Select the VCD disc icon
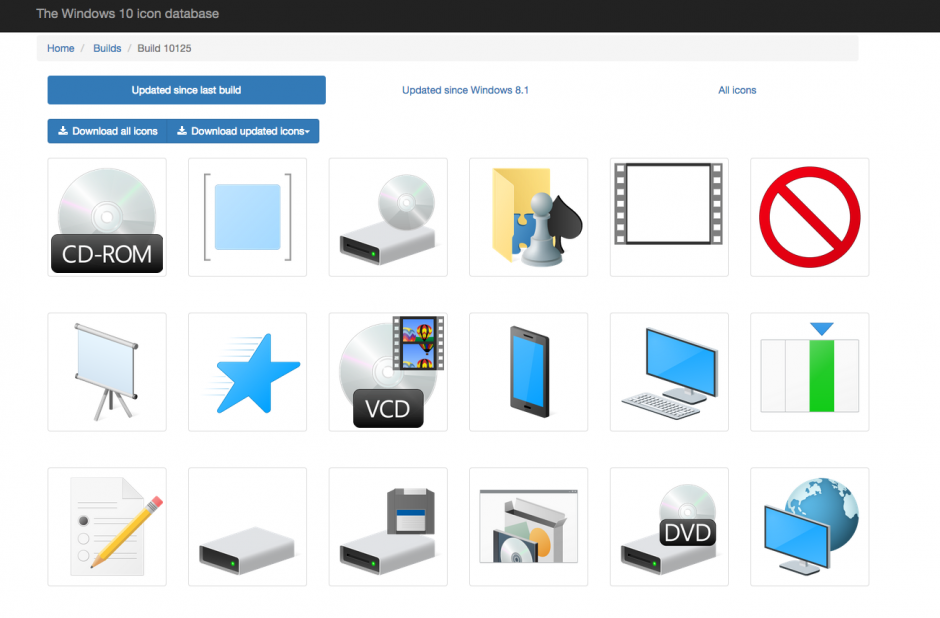This screenshot has height=618, width=940. coord(388,372)
